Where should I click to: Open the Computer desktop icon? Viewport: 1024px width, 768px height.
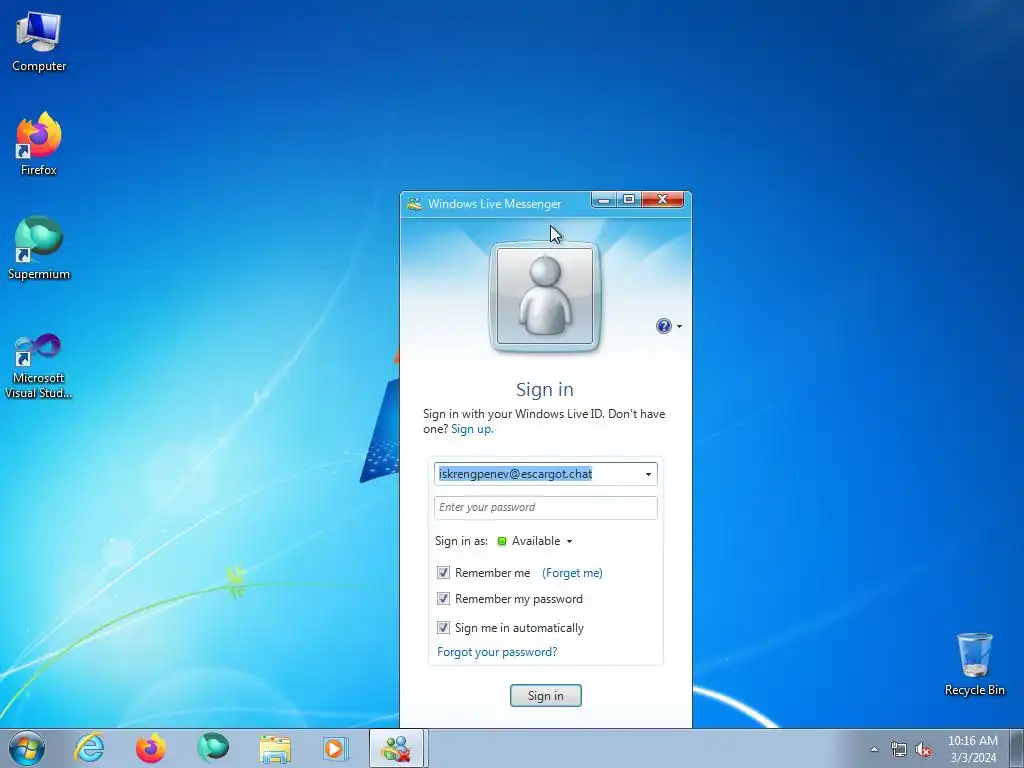coord(39,41)
